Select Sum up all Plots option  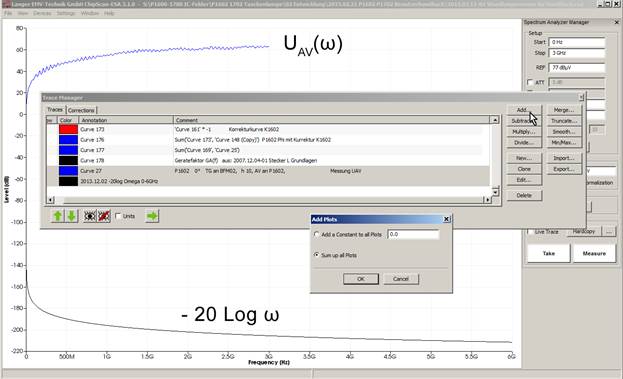[x=317, y=255]
